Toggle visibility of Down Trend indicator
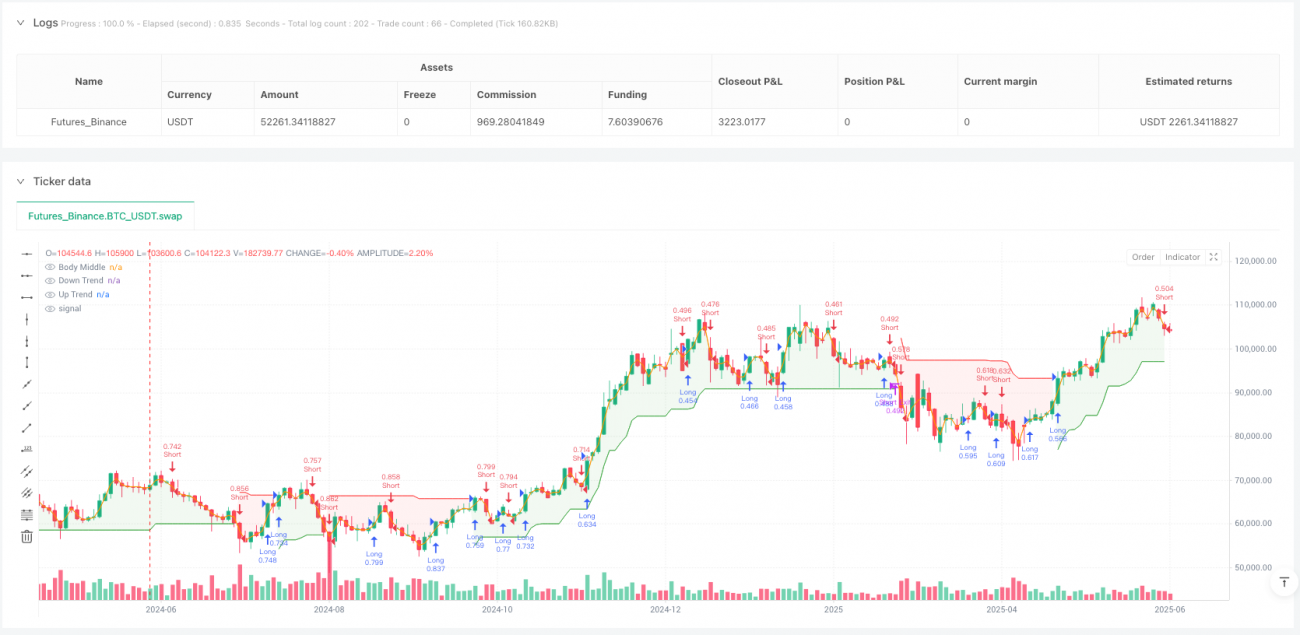The width and height of the screenshot is (1300, 635). (x=50, y=281)
